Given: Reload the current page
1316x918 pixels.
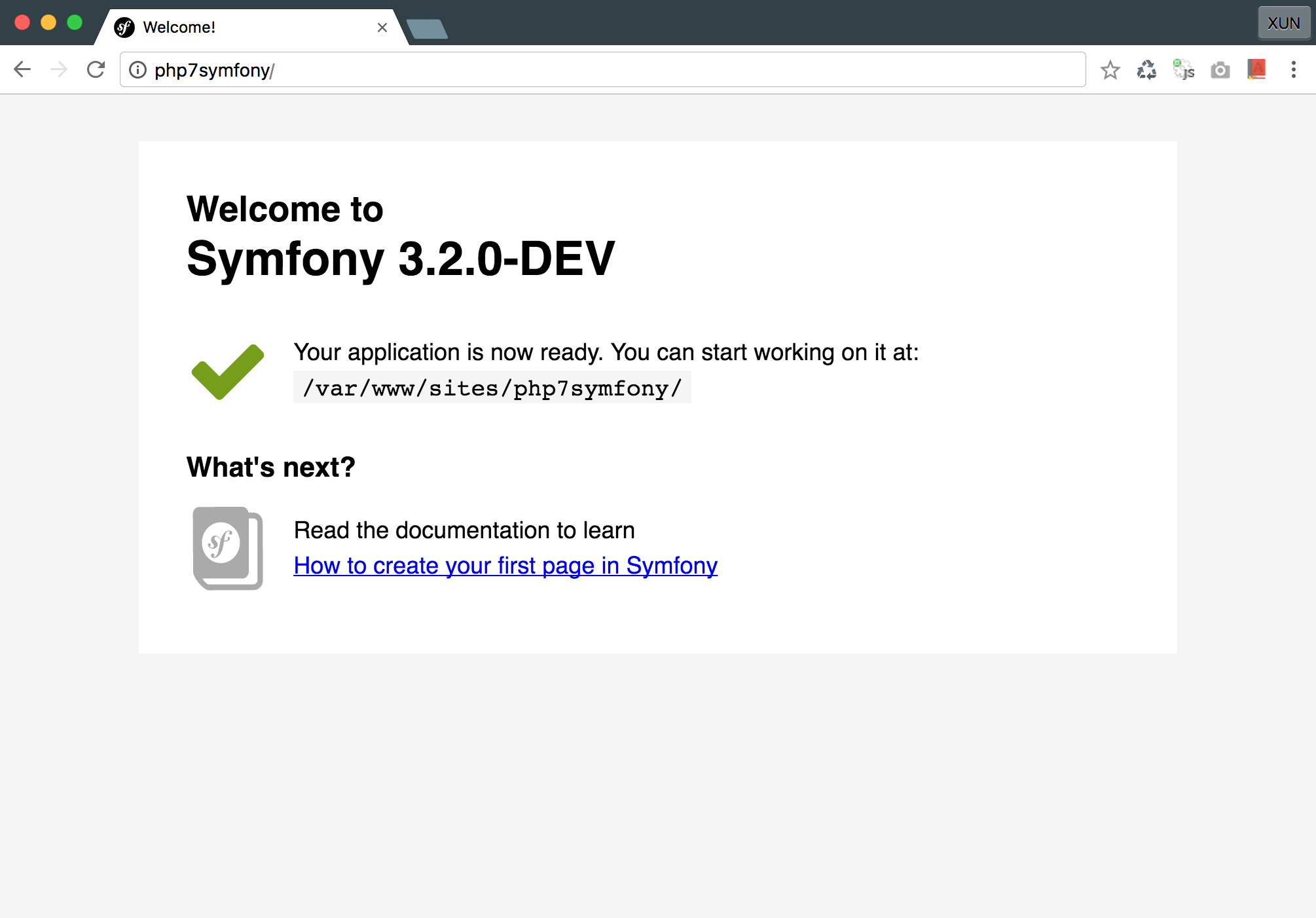Looking at the screenshot, I should (x=96, y=70).
